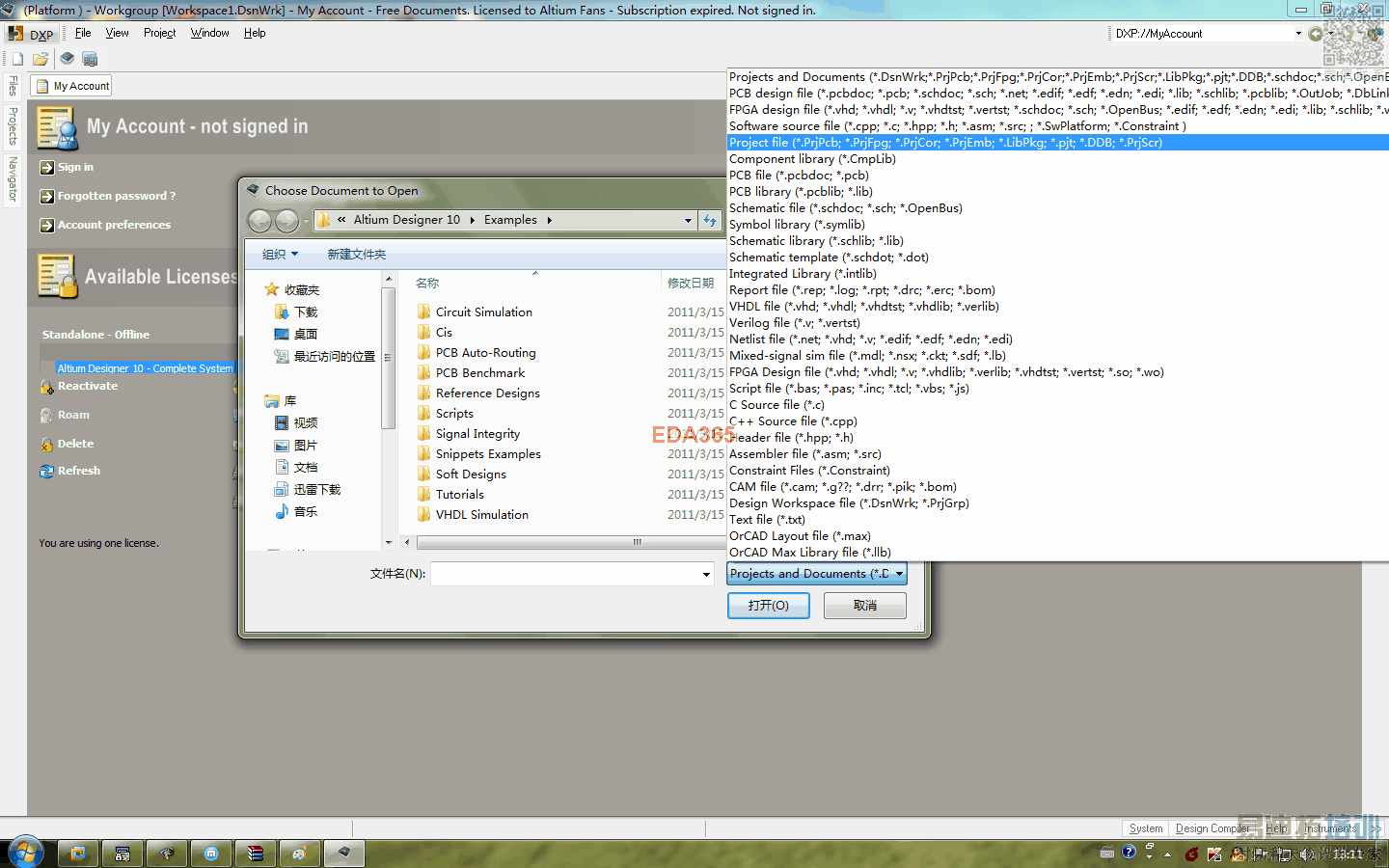Click the Roam license link
This screenshot has height=868, width=1389.
(x=73, y=415)
